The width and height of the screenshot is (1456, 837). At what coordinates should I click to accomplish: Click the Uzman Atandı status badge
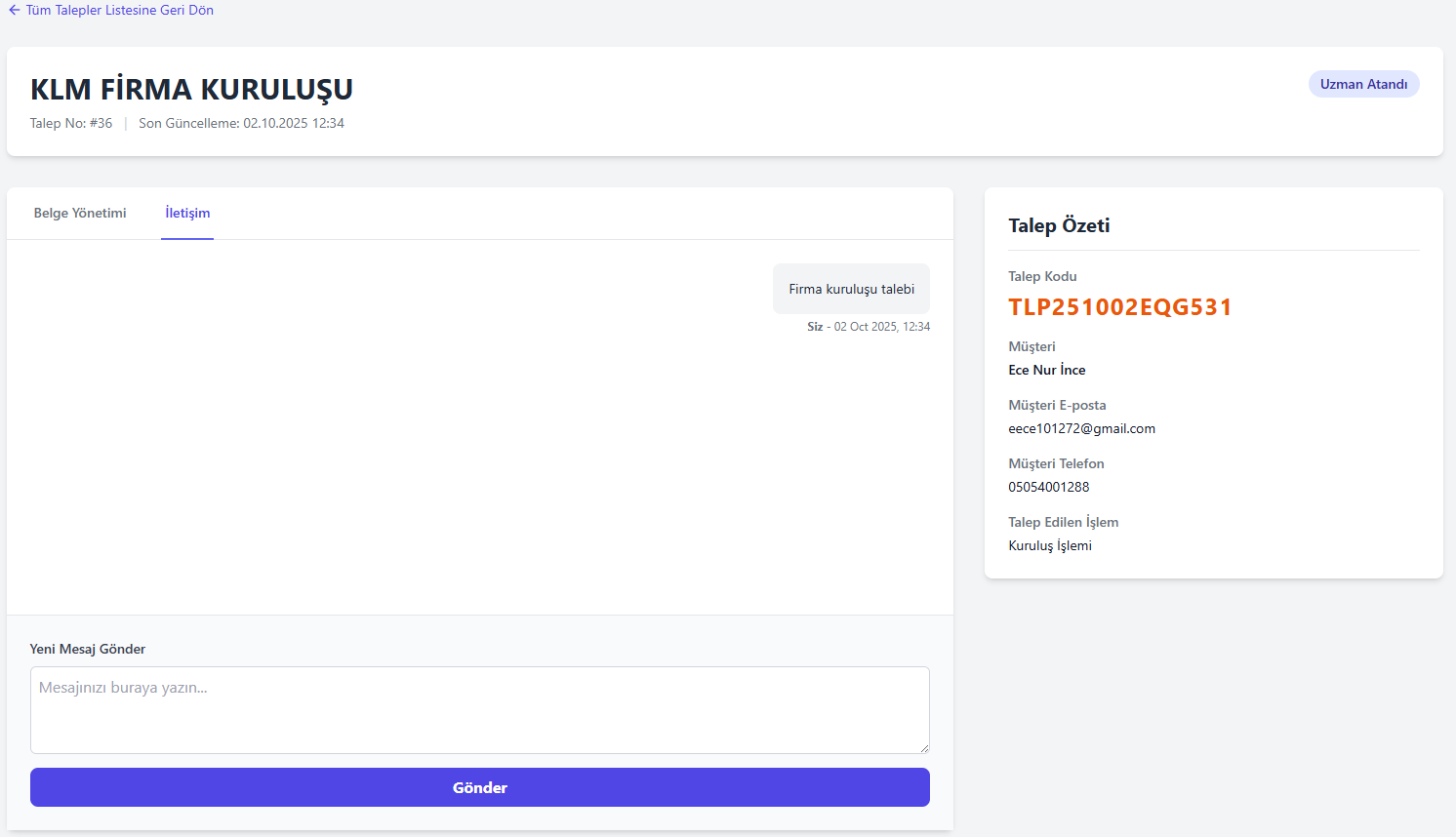[1363, 84]
